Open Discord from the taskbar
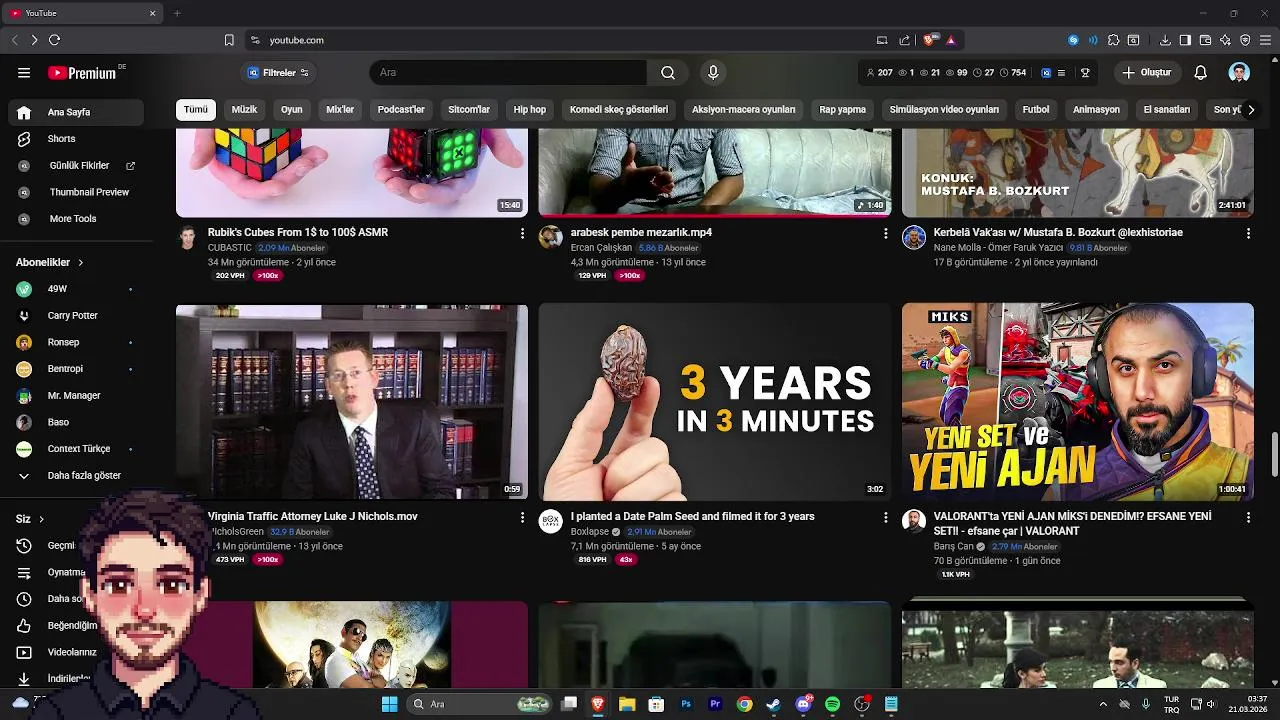The image size is (1280, 720). click(803, 704)
